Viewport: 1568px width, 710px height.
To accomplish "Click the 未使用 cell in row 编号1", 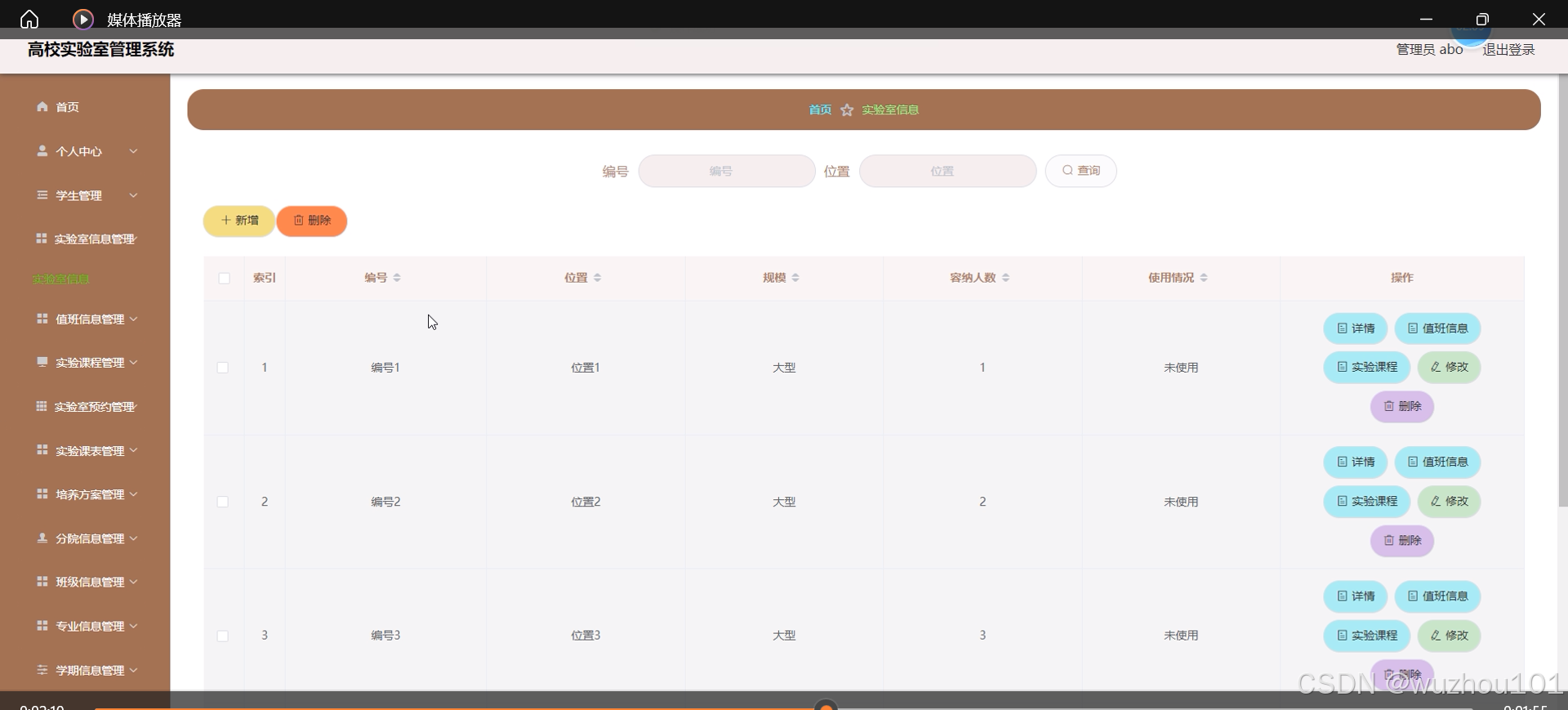I will pyautogui.click(x=1181, y=368).
